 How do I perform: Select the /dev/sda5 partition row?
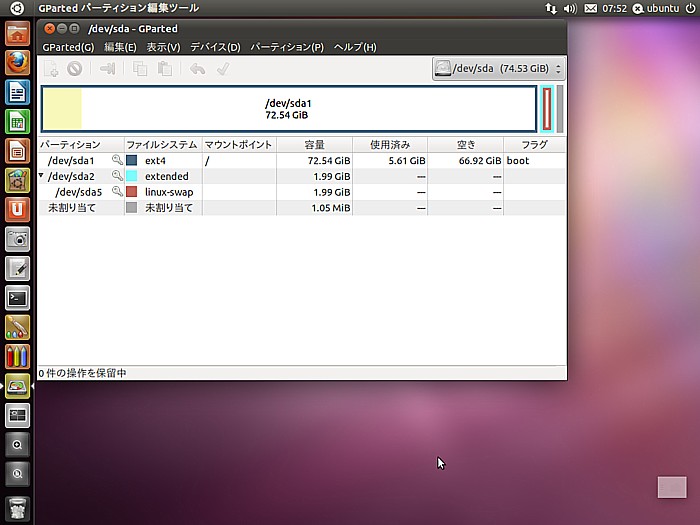pyautogui.click(x=302, y=192)
